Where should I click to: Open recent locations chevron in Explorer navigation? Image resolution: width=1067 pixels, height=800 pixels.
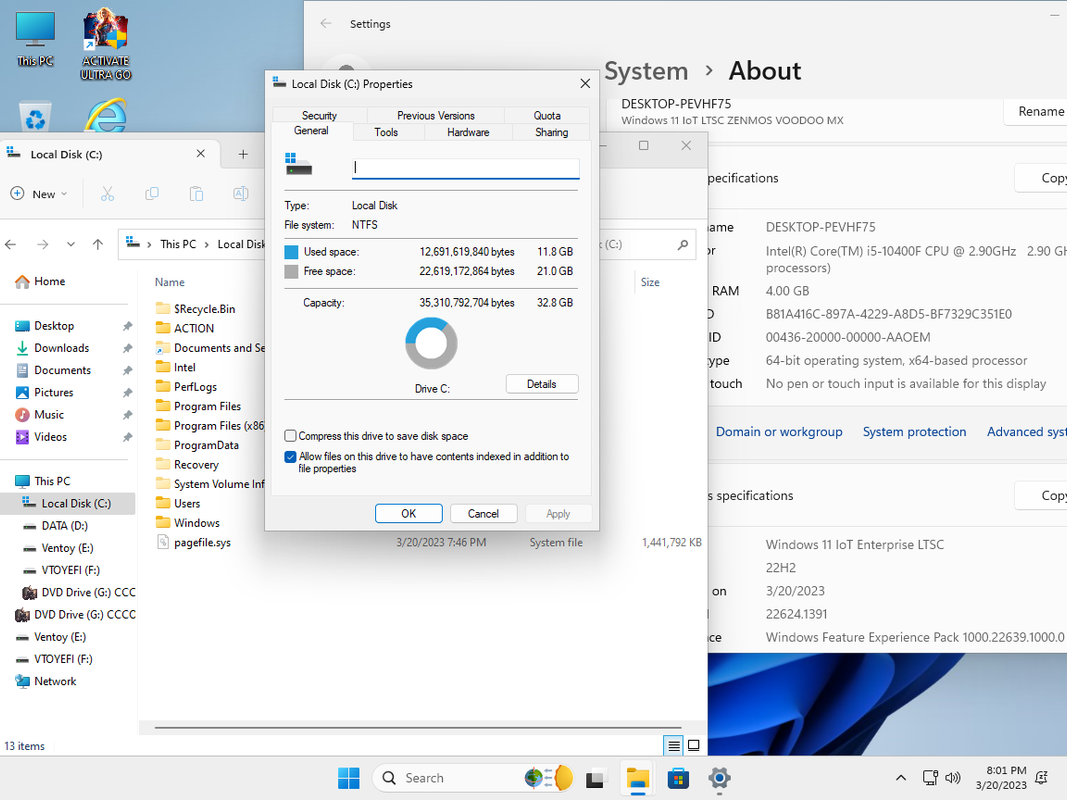click(71, 244)
